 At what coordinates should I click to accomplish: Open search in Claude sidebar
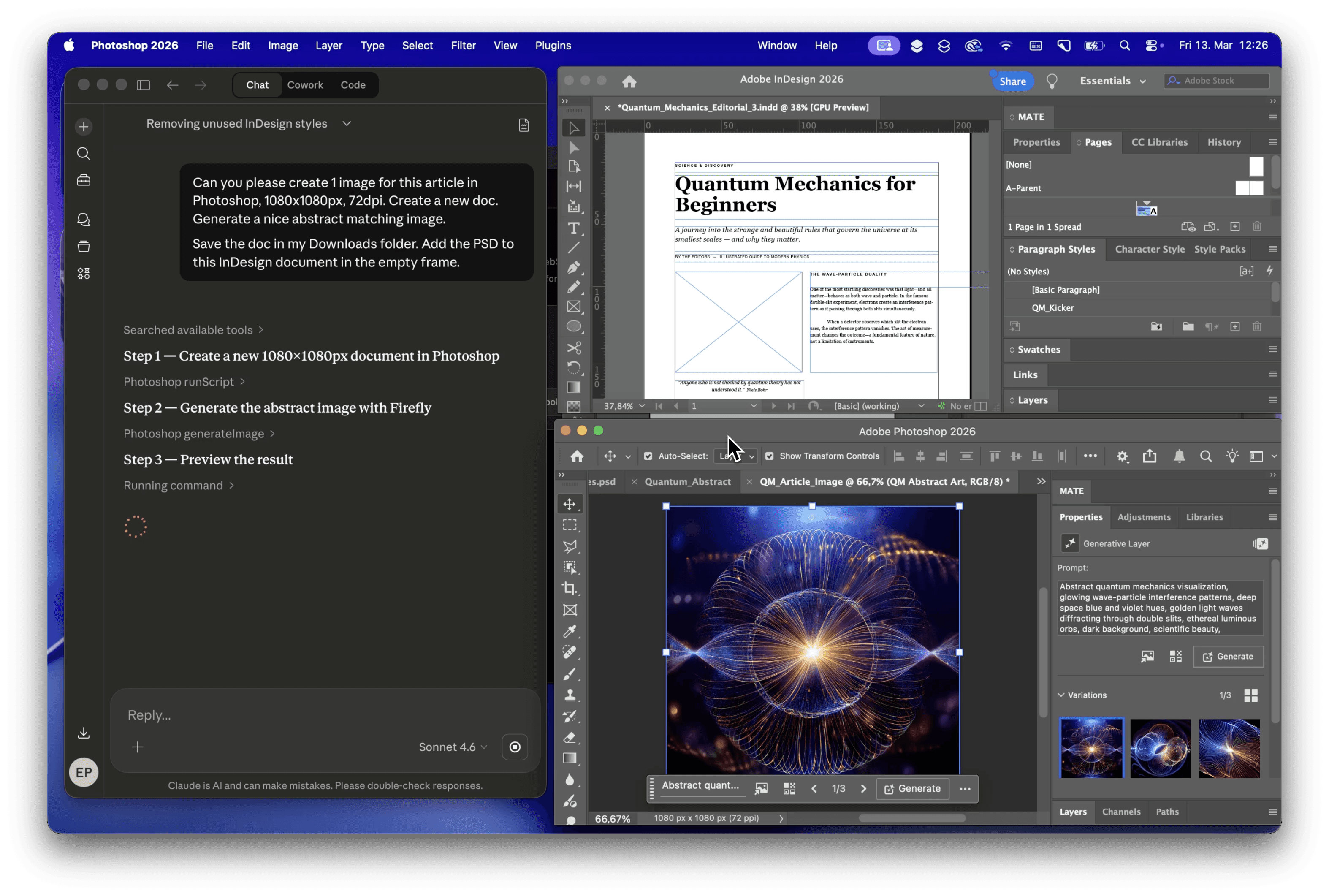(x=84, y=153)
